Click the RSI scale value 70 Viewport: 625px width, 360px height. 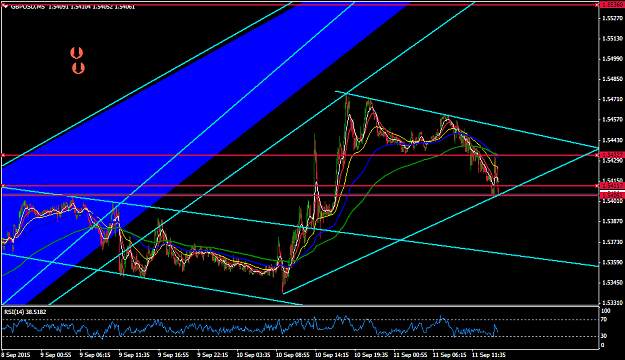click(x=604, y=319)
